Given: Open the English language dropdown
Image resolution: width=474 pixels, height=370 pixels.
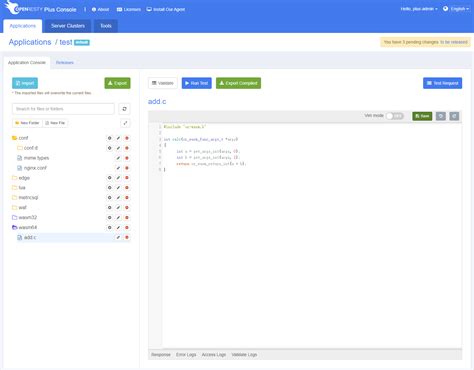Looking at the screenshot, I should (x=456, y=9).
